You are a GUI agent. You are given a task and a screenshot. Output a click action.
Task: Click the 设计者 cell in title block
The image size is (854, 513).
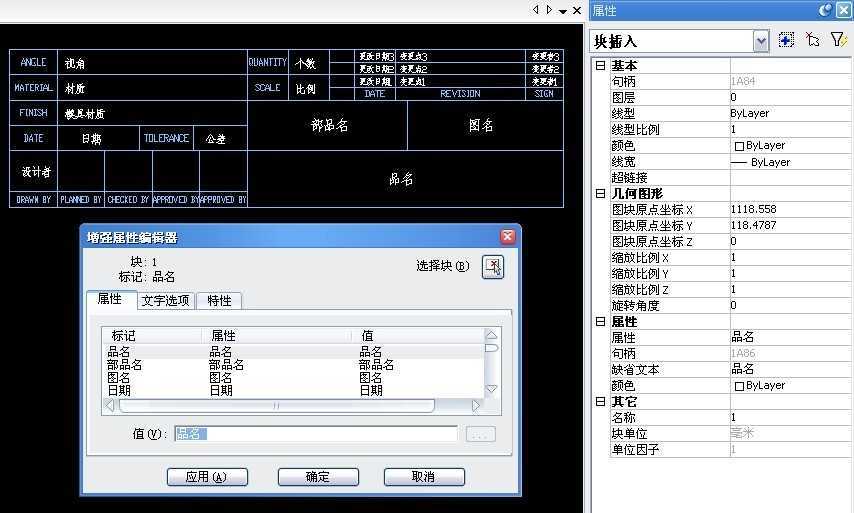pyautogui.click(x=34, y=172)
